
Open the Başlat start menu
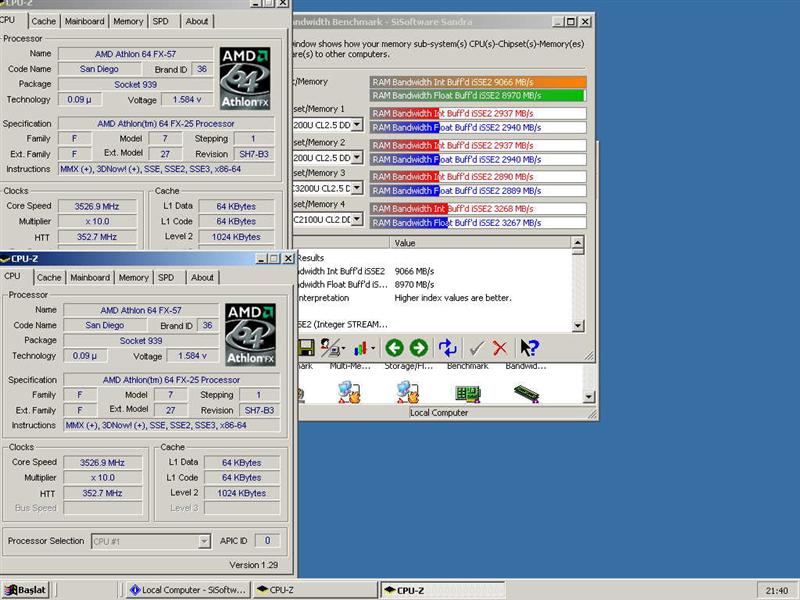[x=25, y=590]
